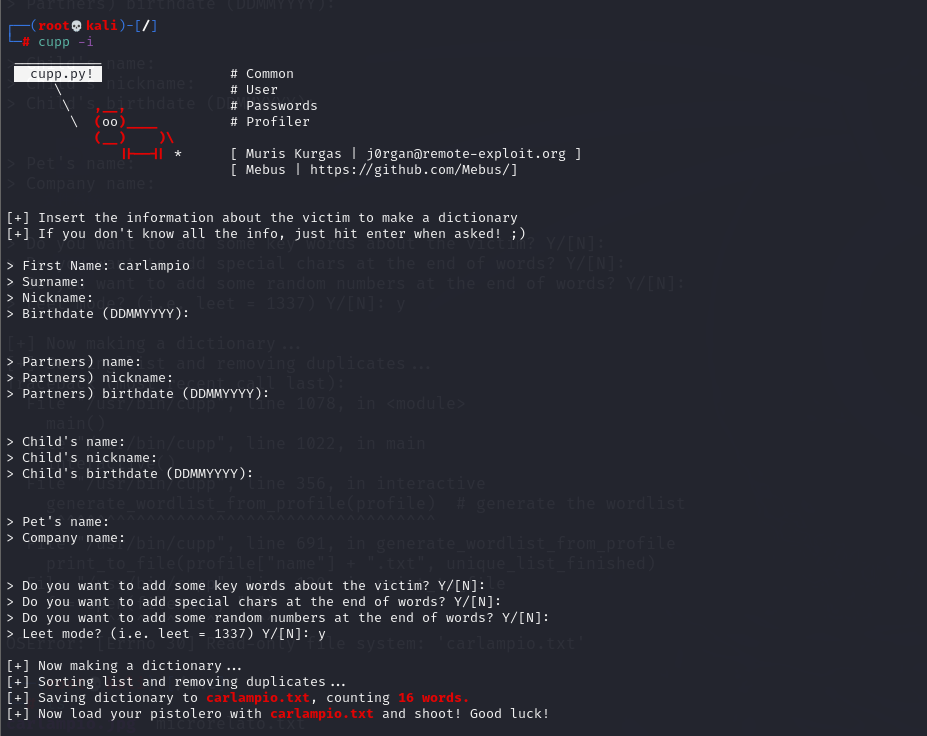Click the Child's birthdate prompt line
The width and height of the screenshot is (927, 736).
pos(129,474)
